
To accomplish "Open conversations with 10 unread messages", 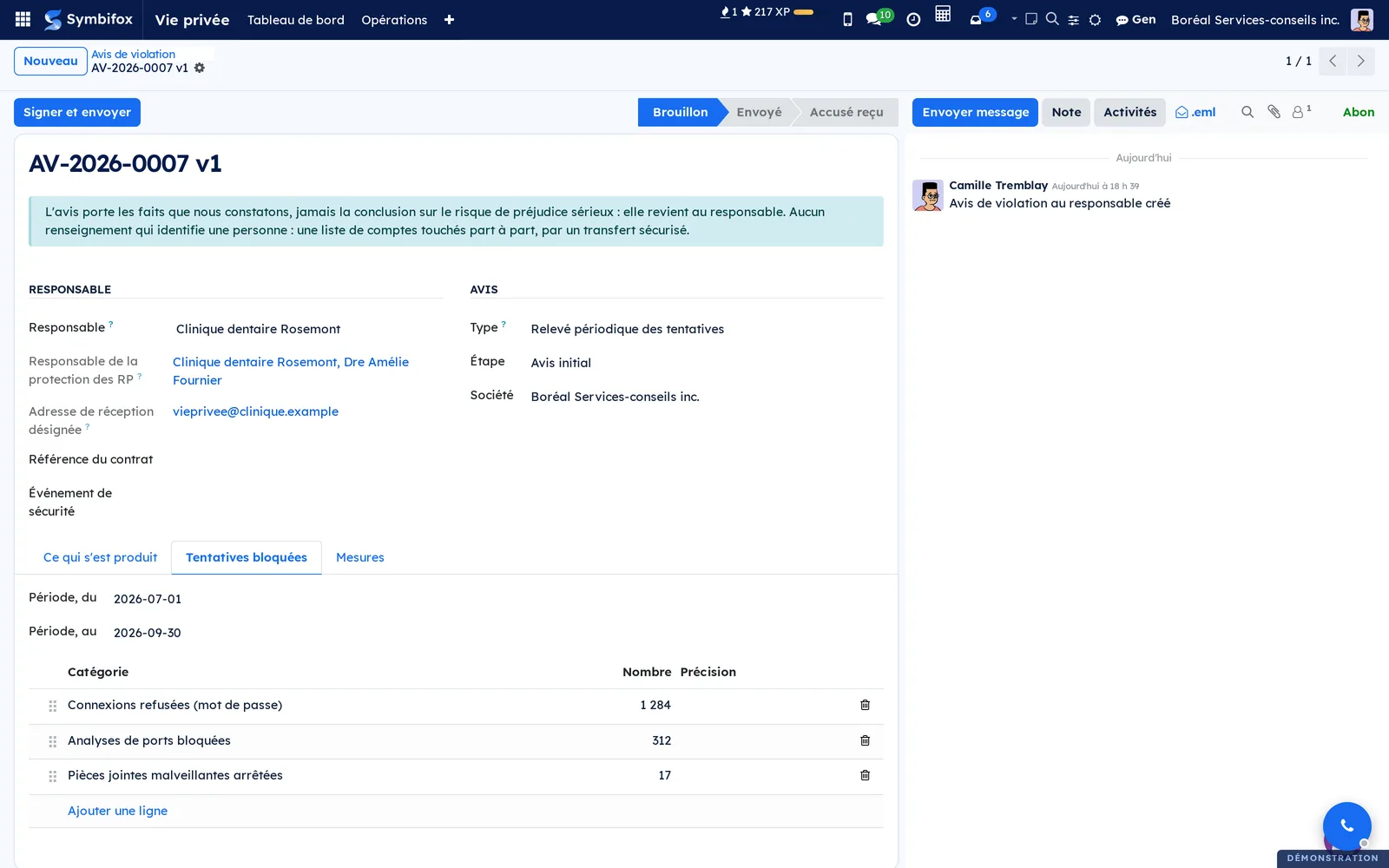I will coord(879,18).
